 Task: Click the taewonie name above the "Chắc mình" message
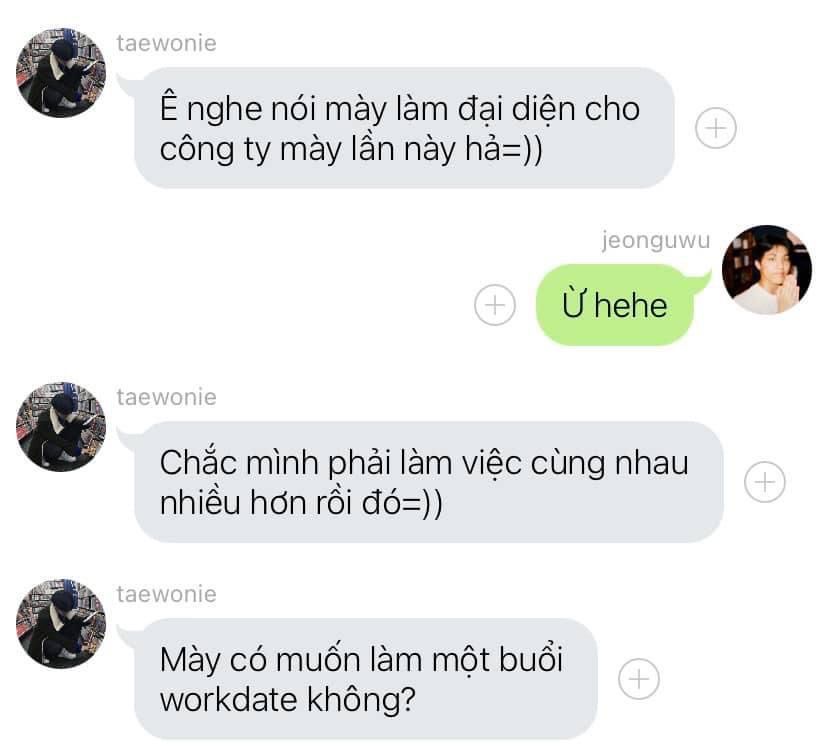point(167,397)
